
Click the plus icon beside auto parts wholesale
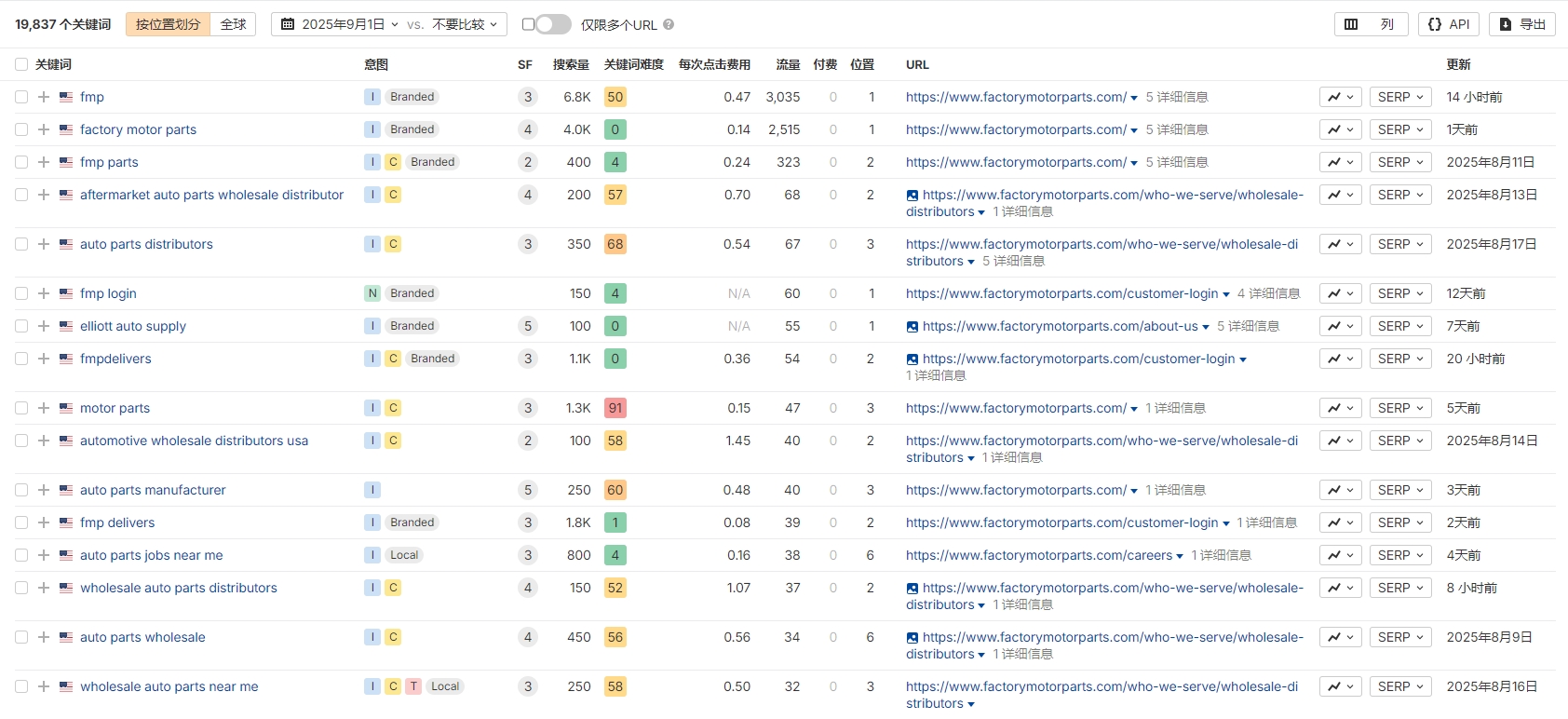click(44, 637)
